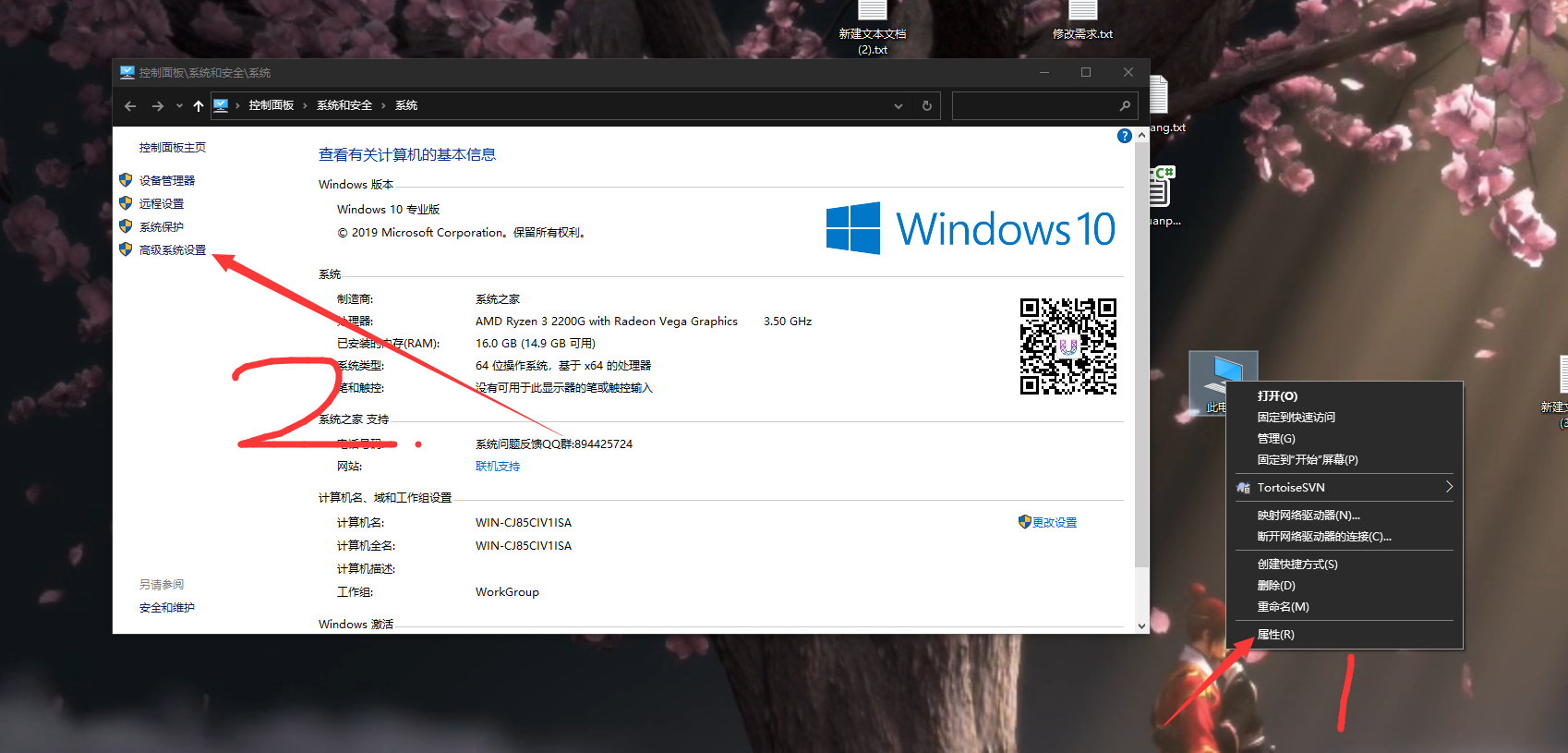Open 联机支持 website link
Viewport: 1568px width, 753px height.
(498, 467)
